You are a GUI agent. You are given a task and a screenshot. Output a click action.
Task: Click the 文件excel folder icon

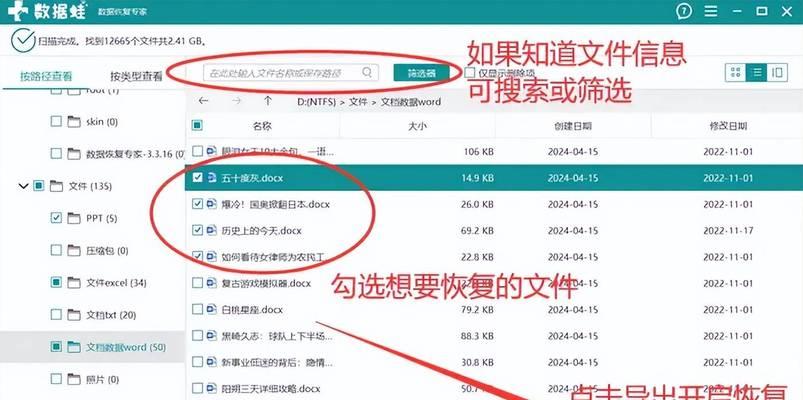coord(75,283)
